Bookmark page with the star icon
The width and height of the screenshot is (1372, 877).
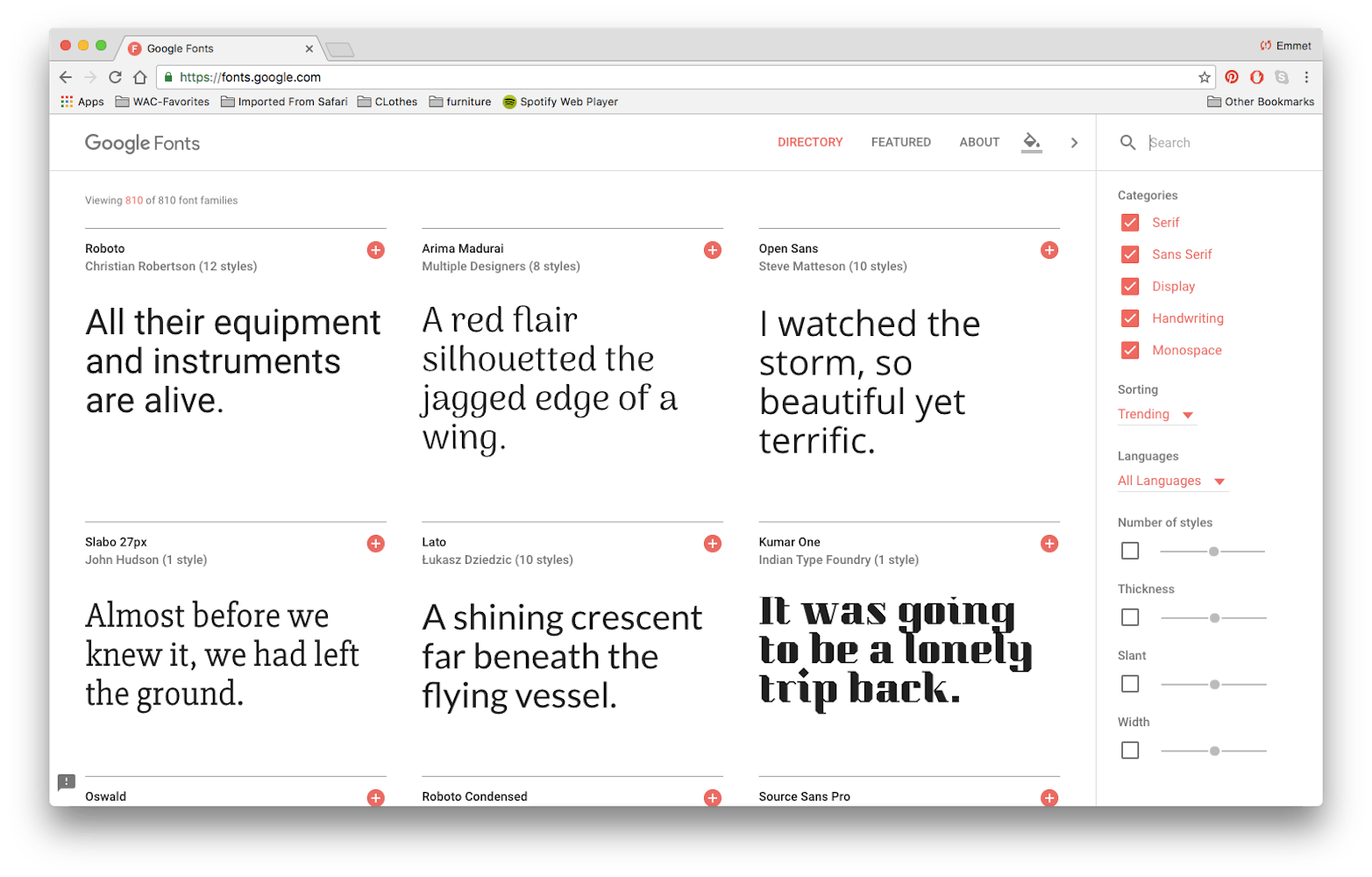click(x=1205, y=77)
